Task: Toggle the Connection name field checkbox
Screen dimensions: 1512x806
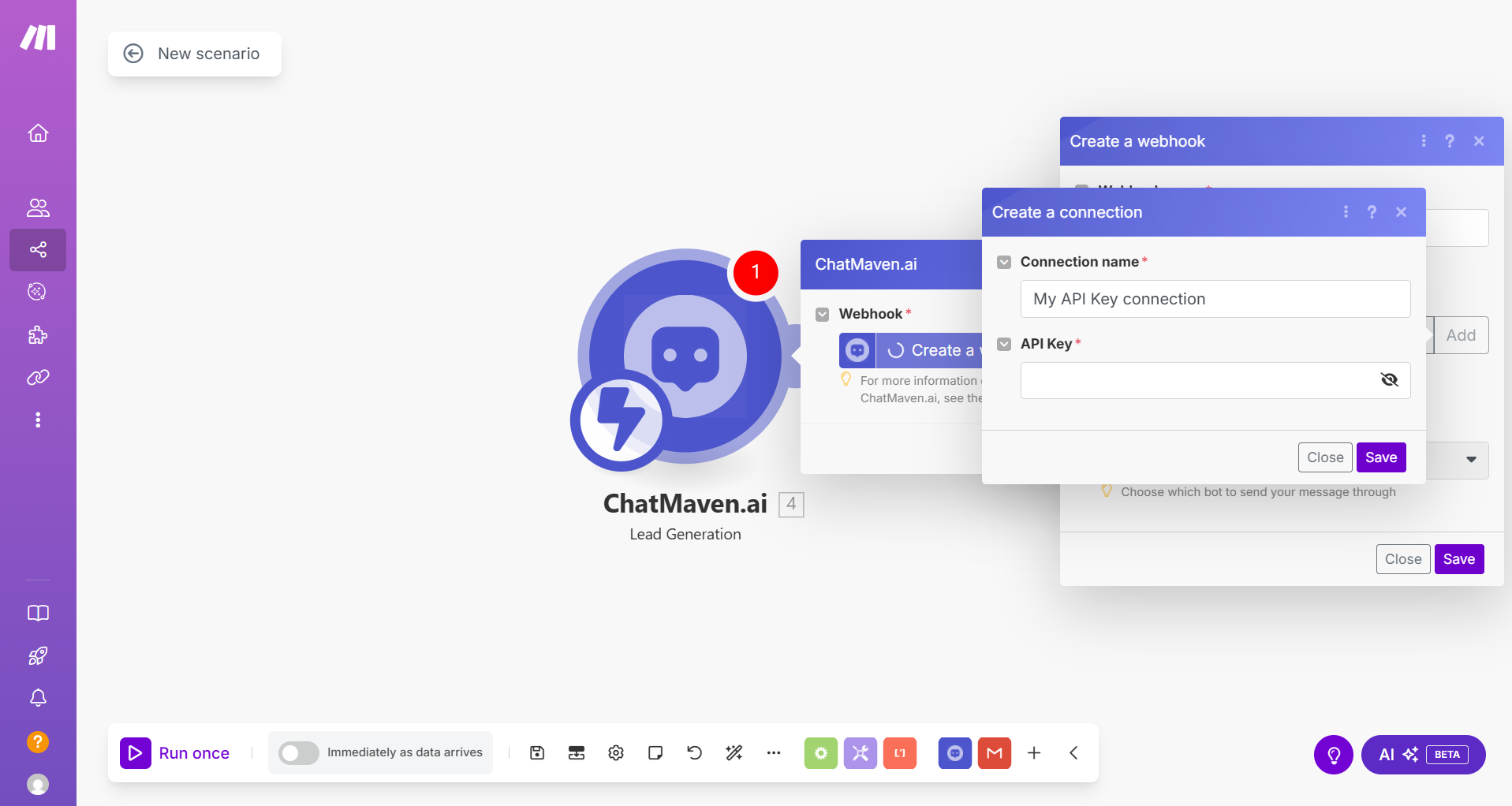Action: coord(1004,262)
